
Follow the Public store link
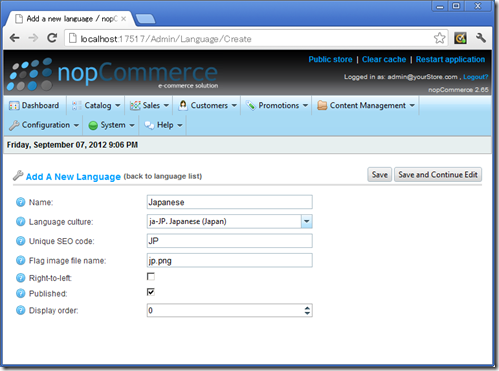330,60
